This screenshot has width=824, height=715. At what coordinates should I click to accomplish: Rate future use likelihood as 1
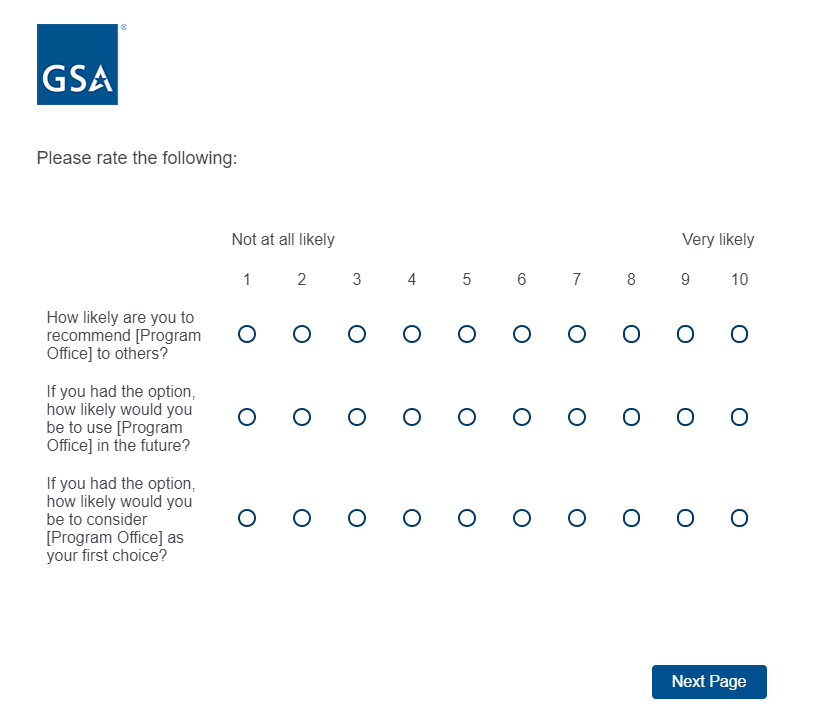(247, 416)
